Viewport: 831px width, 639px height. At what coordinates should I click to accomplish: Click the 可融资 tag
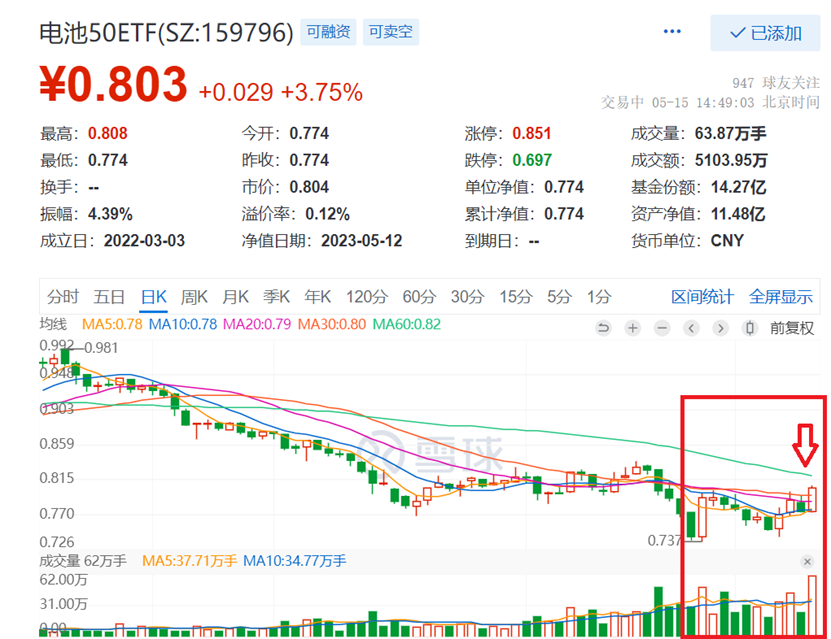pos(329,32)
